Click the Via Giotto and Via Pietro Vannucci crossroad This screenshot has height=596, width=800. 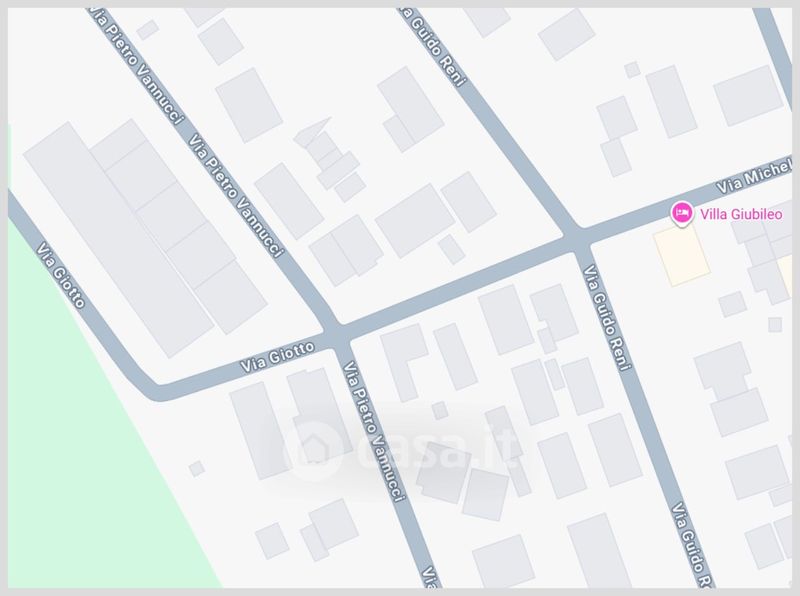337,334
